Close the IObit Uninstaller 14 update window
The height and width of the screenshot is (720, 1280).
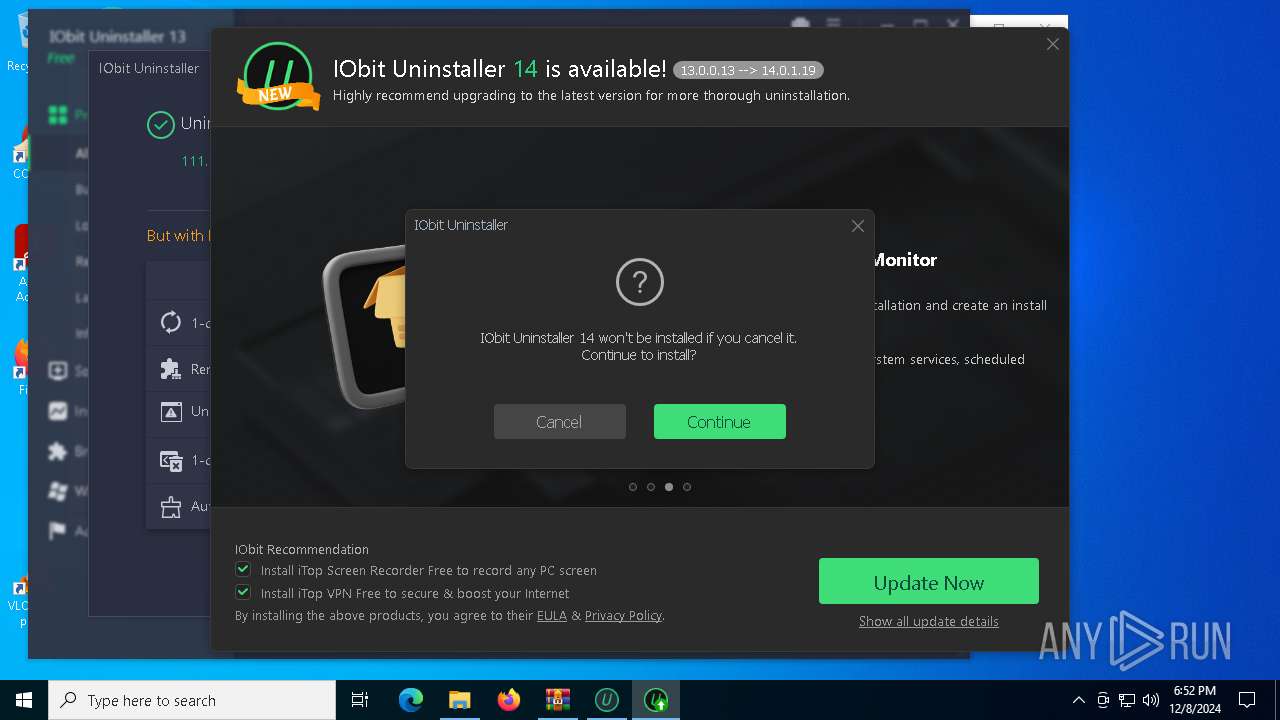tap(1052, 44)
